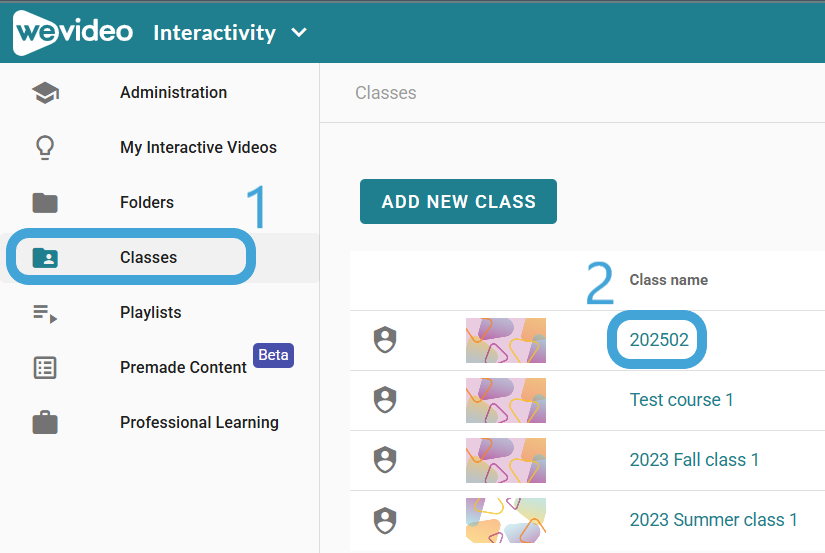
Task: Click the Classes folder-person icon
Action: pyautogui.click(x=45, y=258)
